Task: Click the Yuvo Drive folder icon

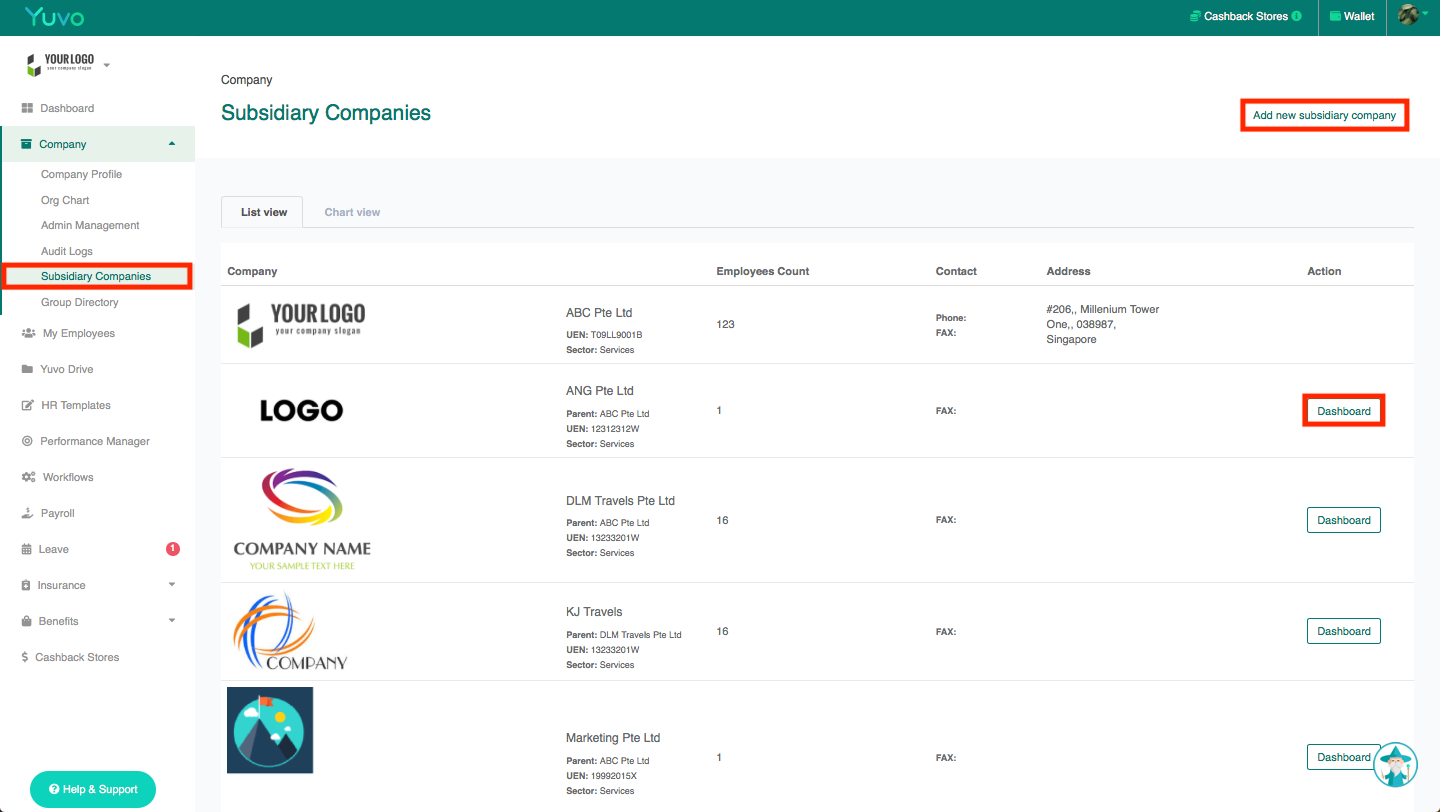Action: tap(28, 369)
